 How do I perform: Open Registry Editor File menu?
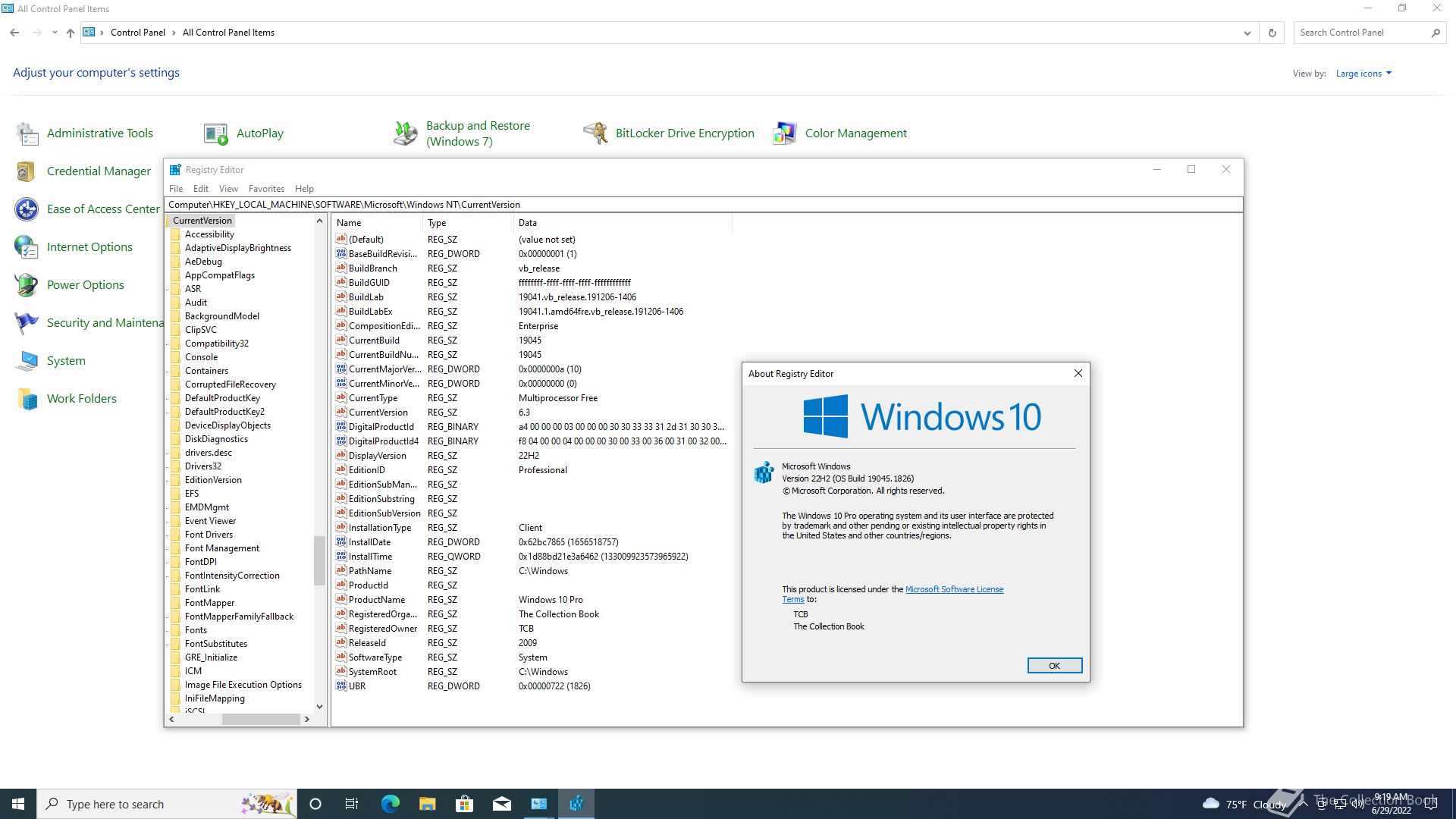click(x=176, y=189)
